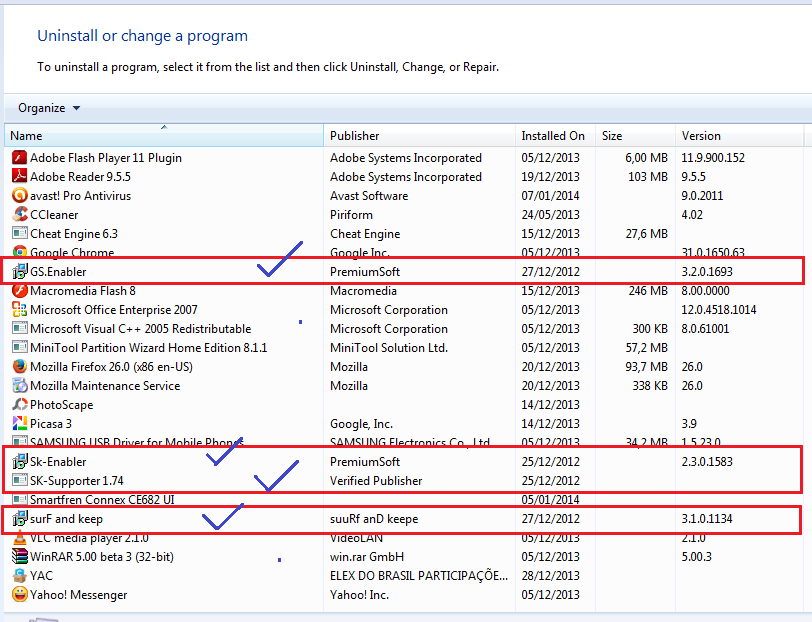Click the 3.2.0.1693 version value
Screen dimensions: 812x622
(x=707, y=271)
